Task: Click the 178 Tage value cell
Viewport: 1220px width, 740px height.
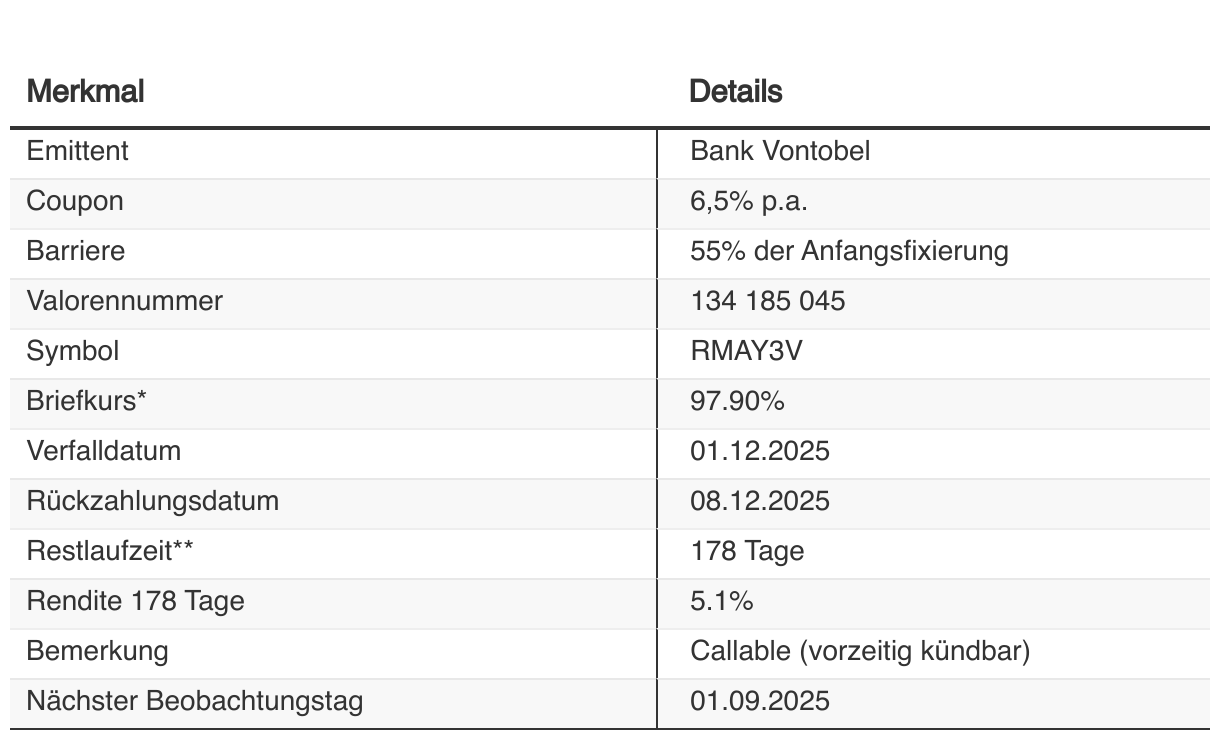Action: point(747,551)
